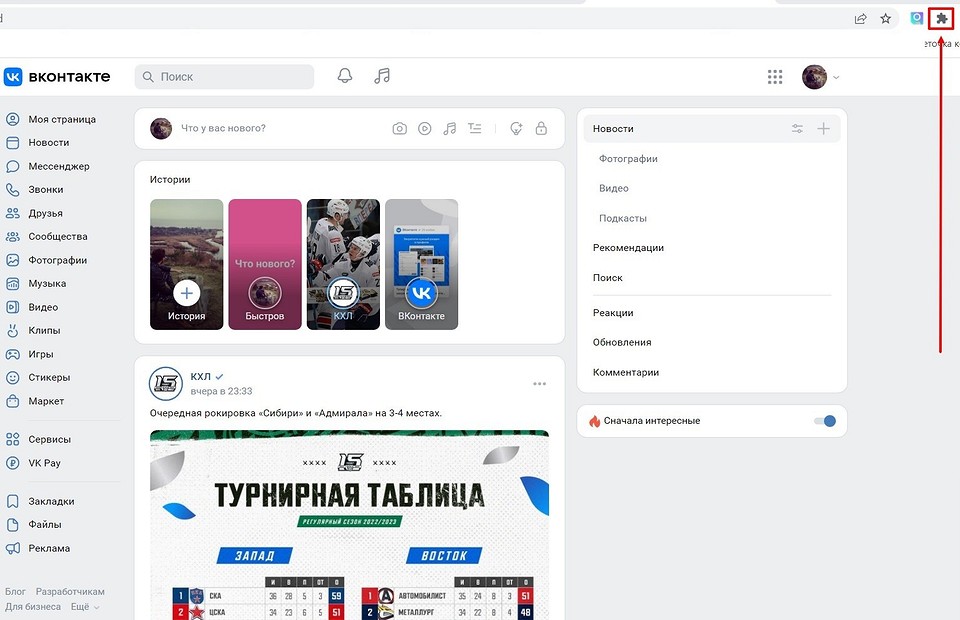Add a new tab with the plus icon
Viewport: 960px width, 620px height.
[823, 129]
